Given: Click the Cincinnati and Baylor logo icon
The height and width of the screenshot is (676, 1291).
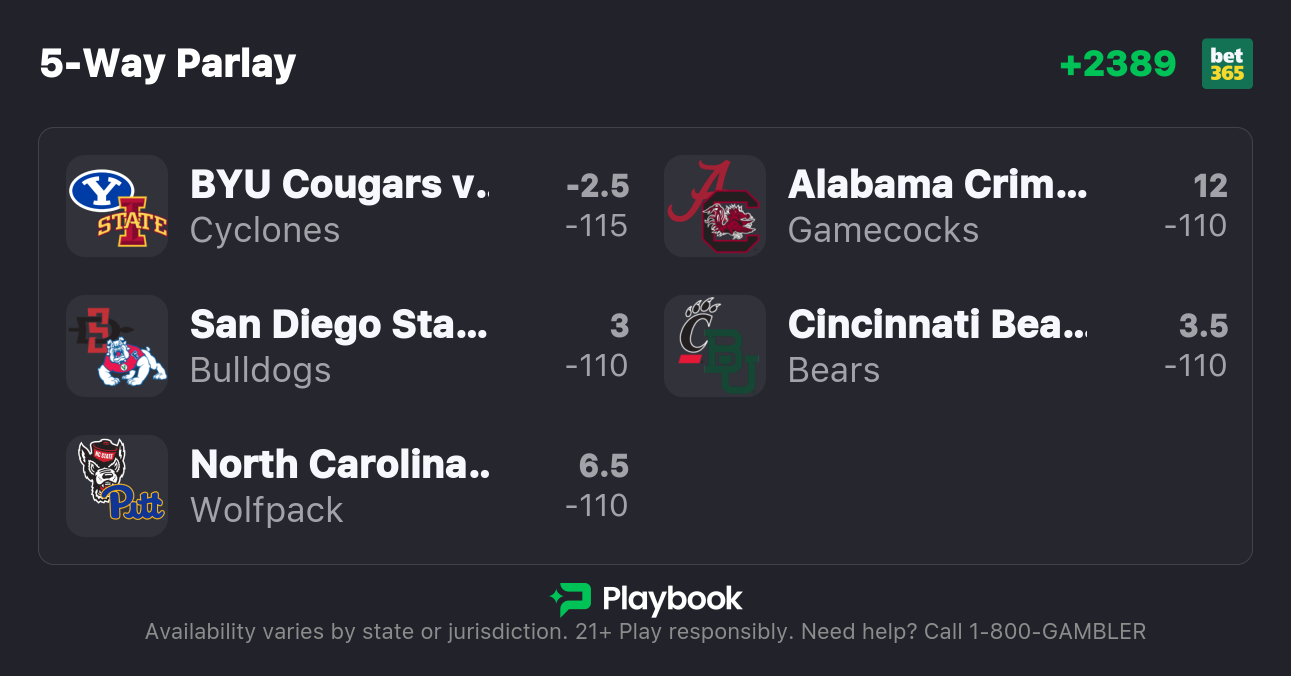Looking at the screenshot, I should pyautogui.click(x=715, y=346).
